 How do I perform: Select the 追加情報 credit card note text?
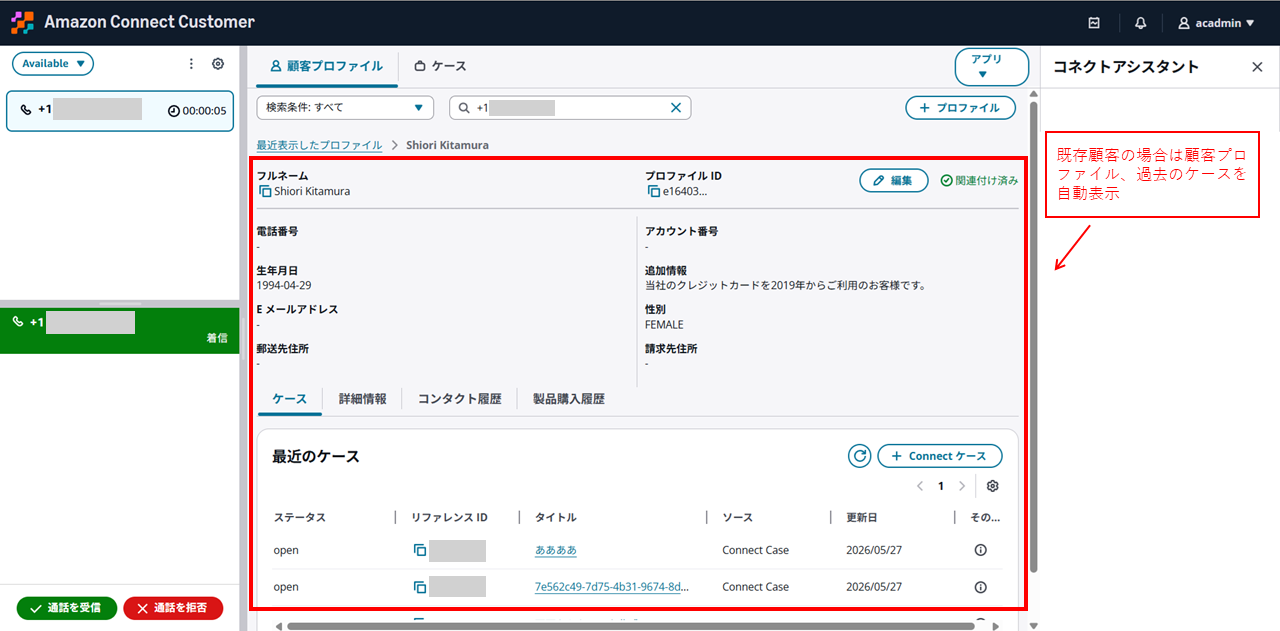(785, 285)
